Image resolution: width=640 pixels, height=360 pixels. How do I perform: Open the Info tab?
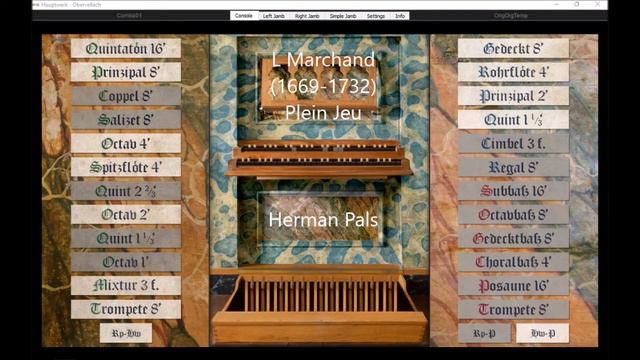[400, 16]
